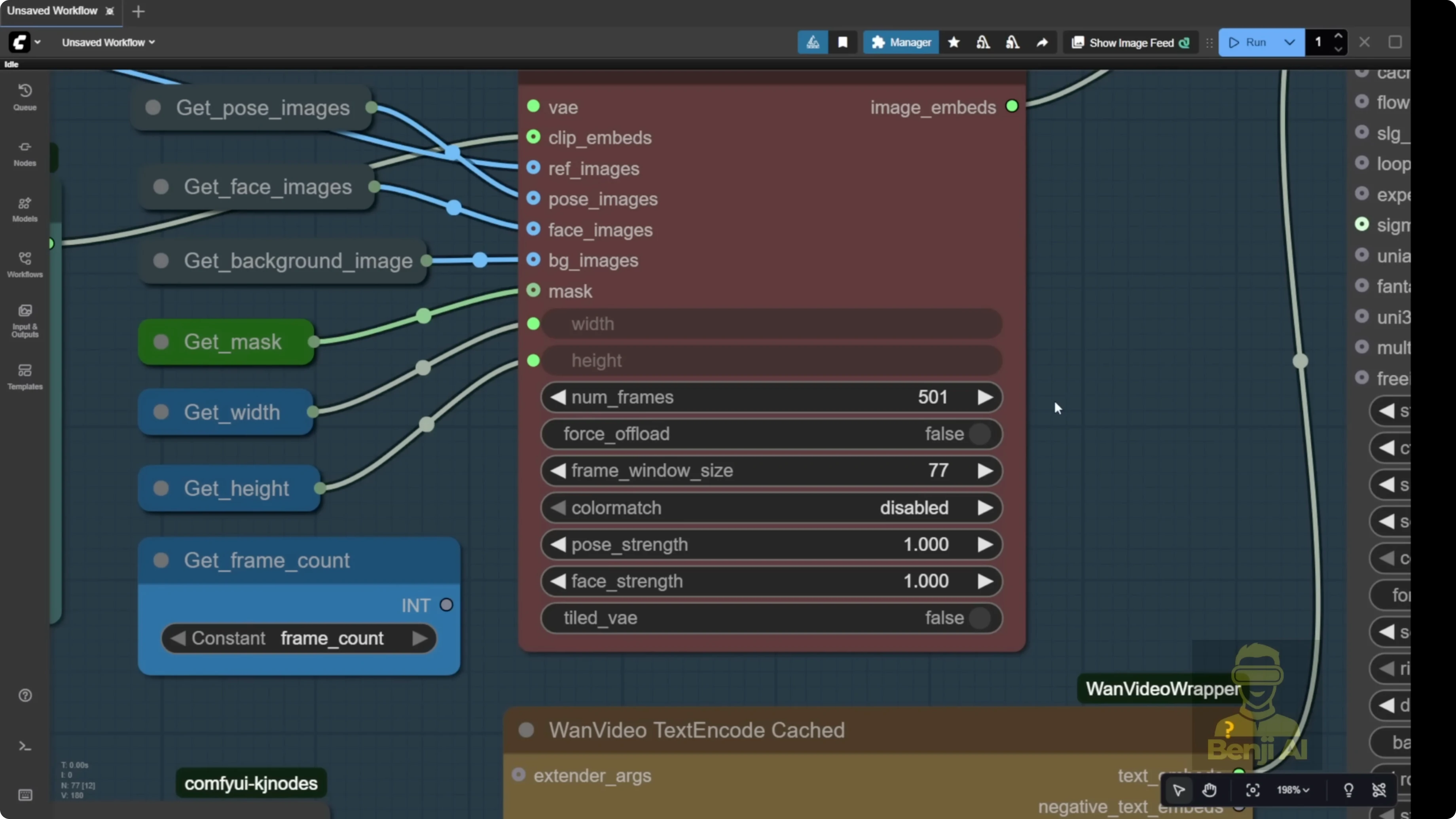Open the Run options dropdown arrow
The height and width of the screenshot is (819, 1456).
[1289, 42]
